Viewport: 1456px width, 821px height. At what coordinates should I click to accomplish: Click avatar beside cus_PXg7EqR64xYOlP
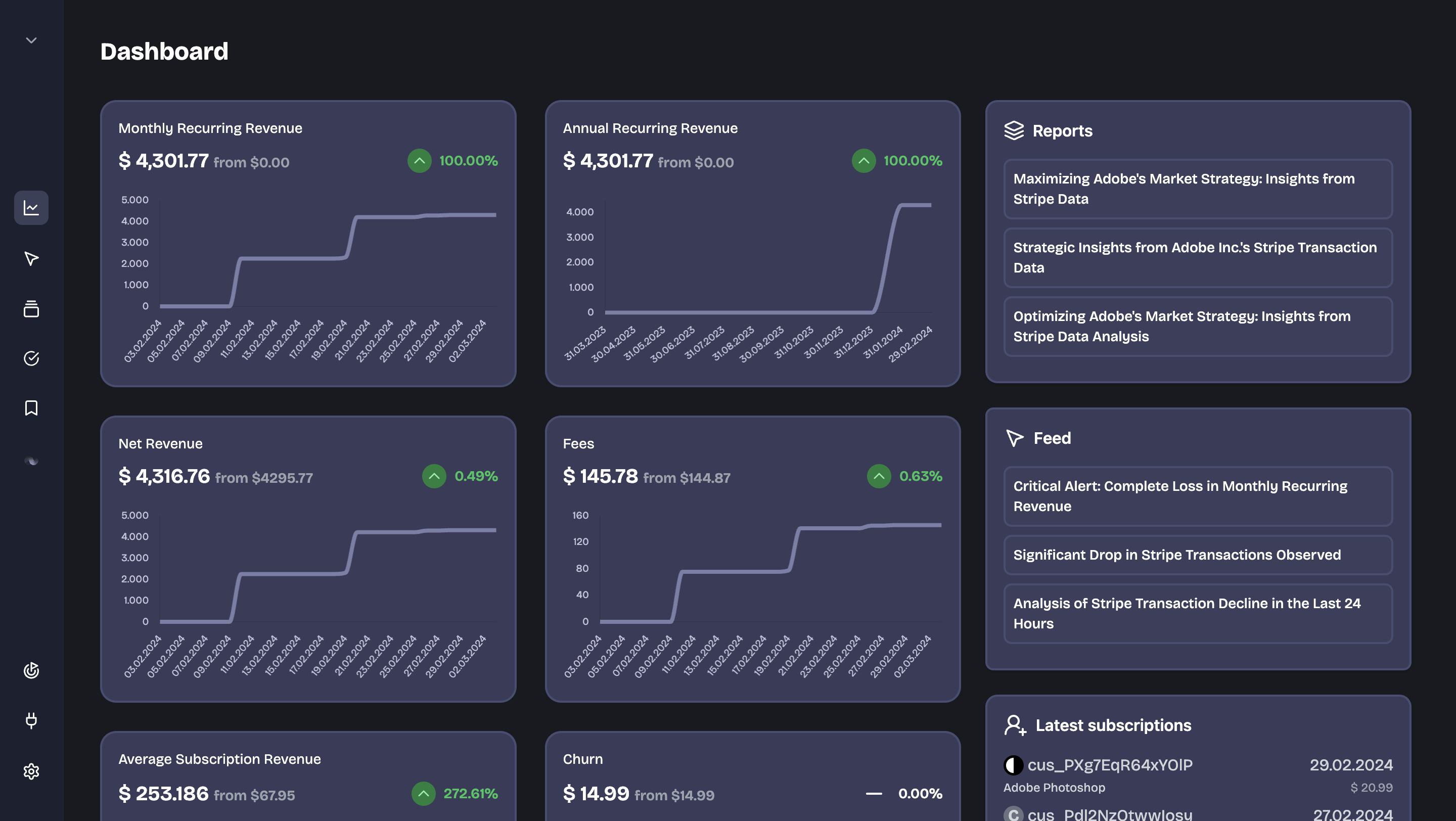point(1014,765)
